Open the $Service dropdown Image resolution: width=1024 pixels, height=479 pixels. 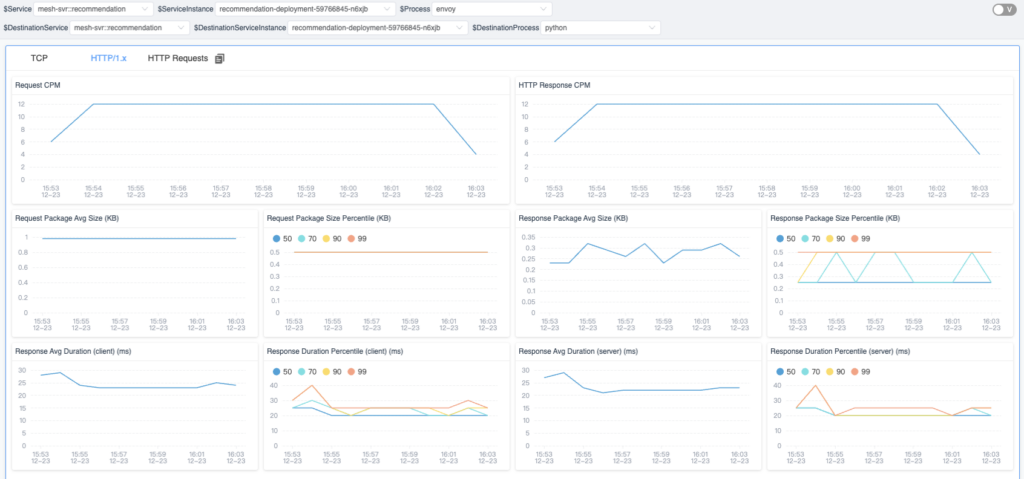click(x=93, y=9)
